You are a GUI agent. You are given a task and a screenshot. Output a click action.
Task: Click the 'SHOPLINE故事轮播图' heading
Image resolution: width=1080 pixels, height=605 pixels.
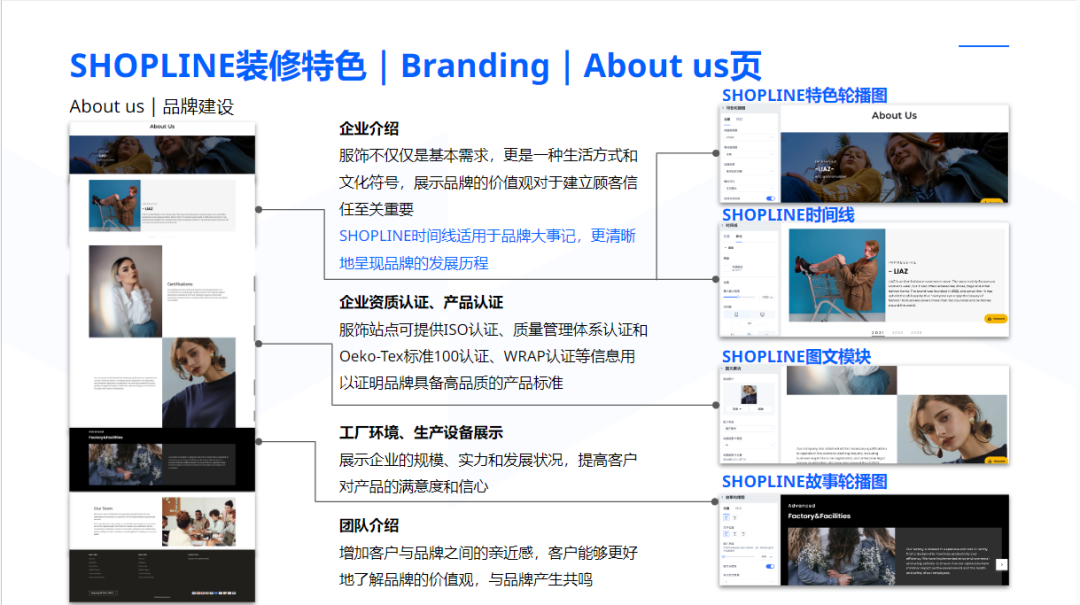point(804,482)
